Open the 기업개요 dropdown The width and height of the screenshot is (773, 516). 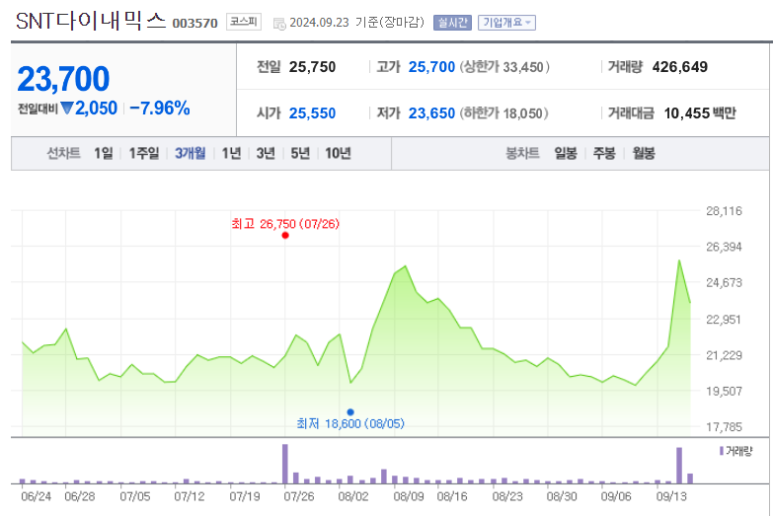click(506, 23)
